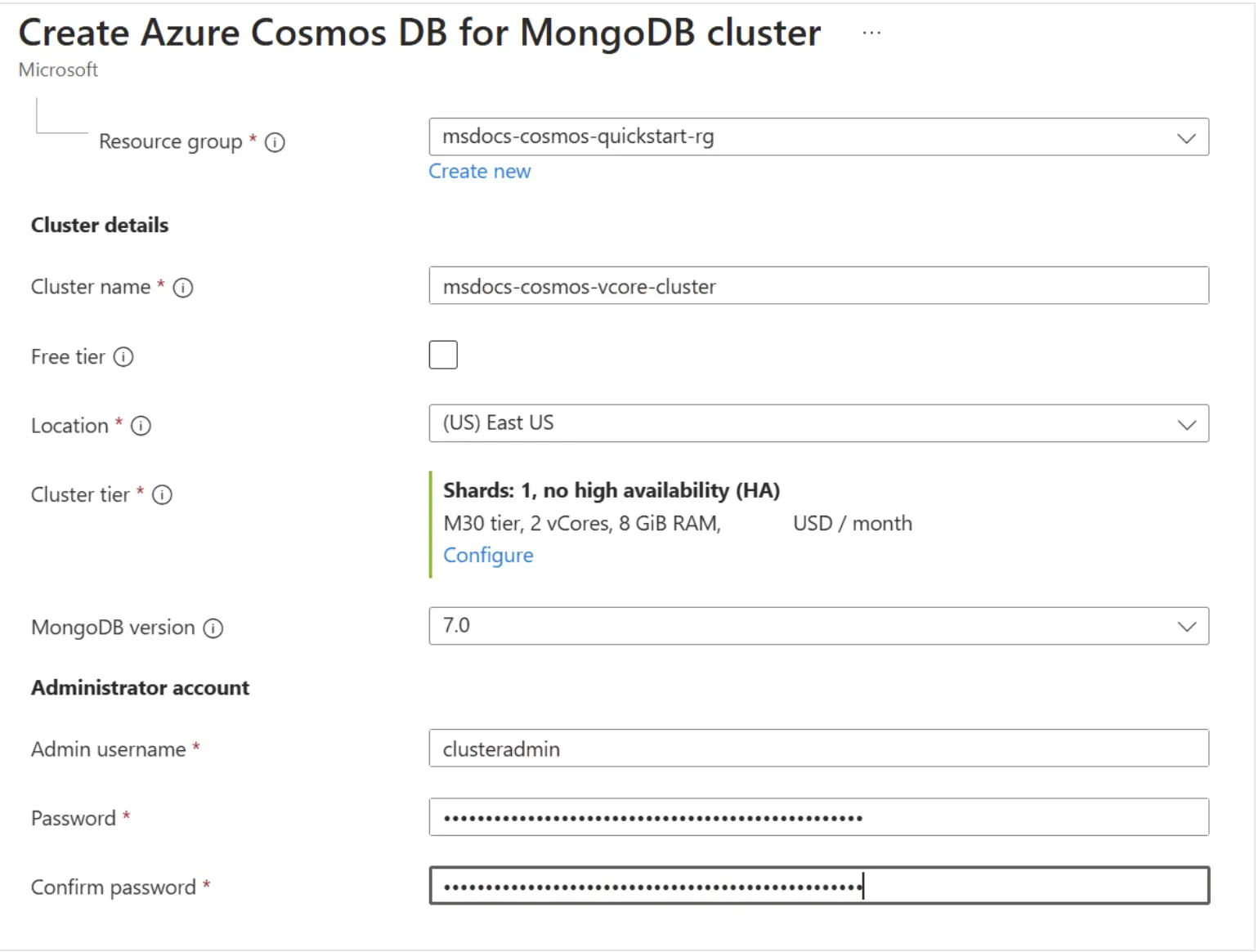Click into the Admin username field
This screenshot has width=1259, height=952.
pos(818,749)
